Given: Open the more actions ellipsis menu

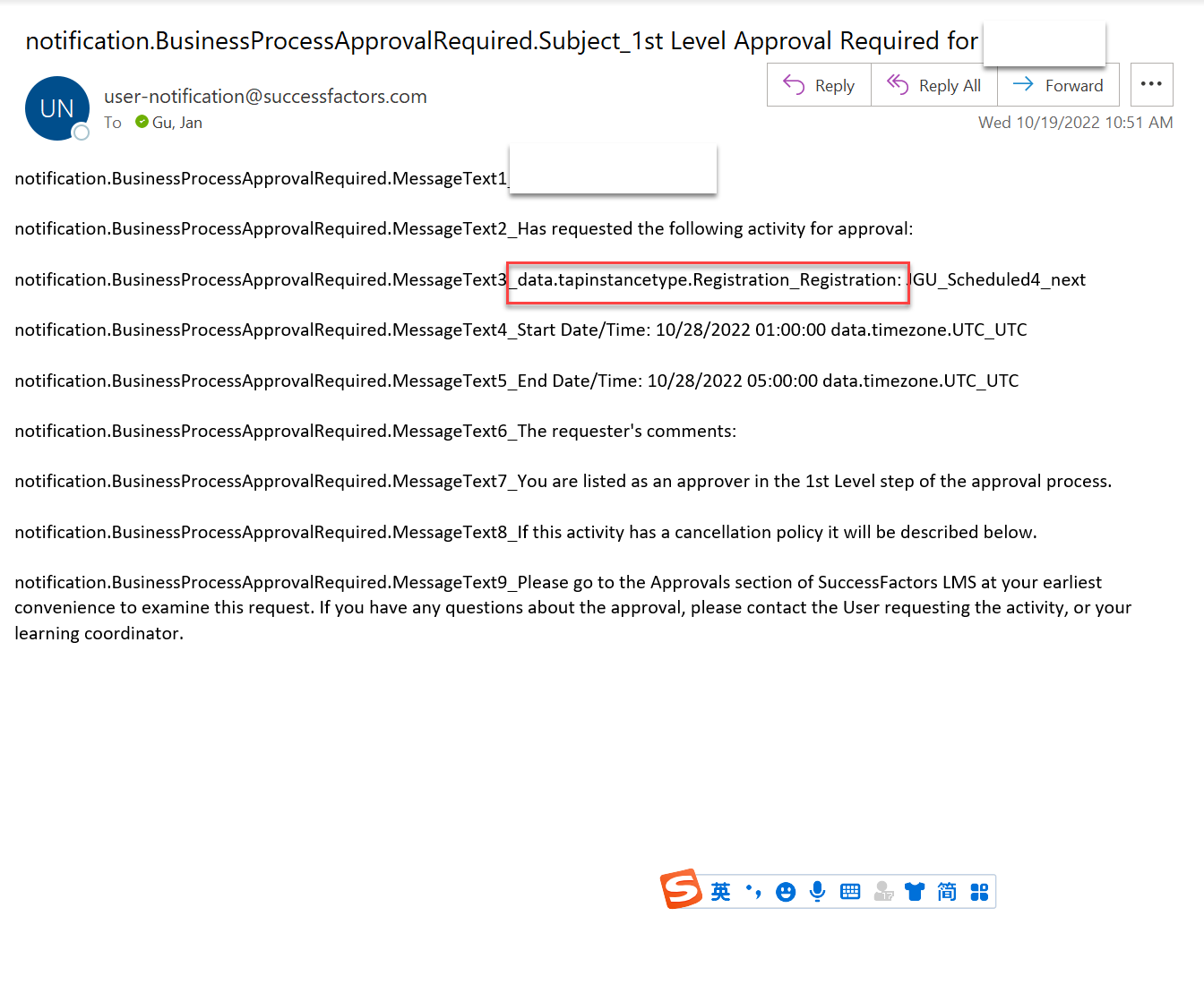Looking at the screenshot, I should click(1151, 84).
